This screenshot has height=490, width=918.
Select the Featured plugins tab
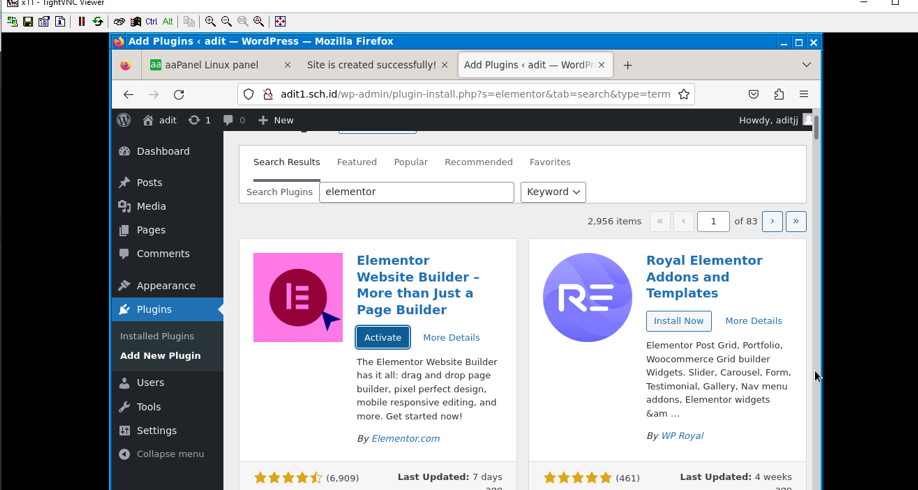pyautogui.click(x=357, y=162)
